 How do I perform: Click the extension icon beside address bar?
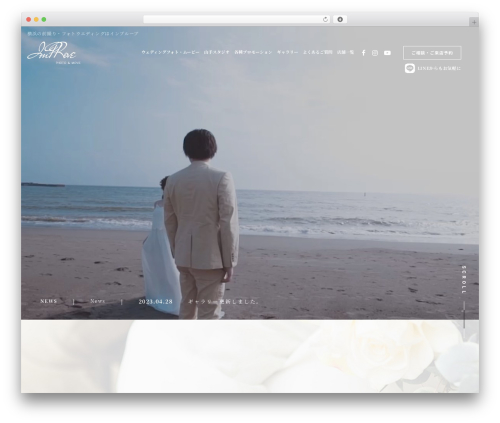[x=340, y=19]
